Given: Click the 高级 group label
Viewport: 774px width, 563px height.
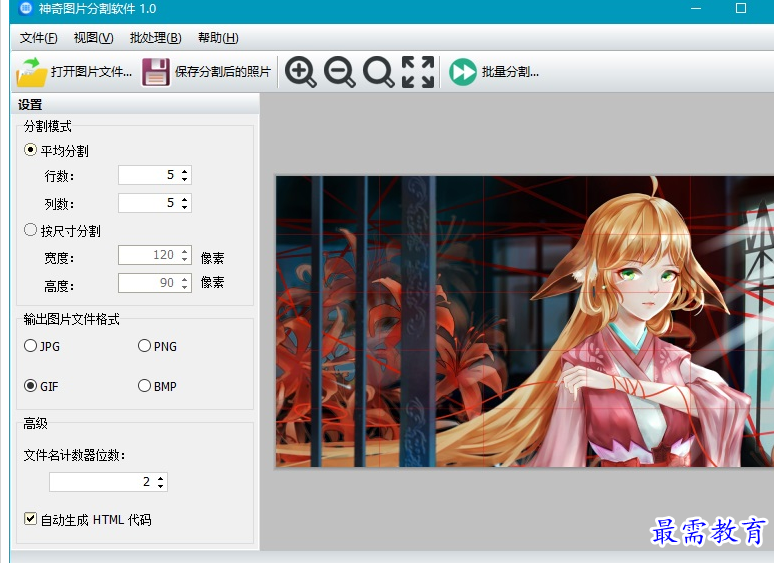Looking at the screenshot, I should pos(36,423).
